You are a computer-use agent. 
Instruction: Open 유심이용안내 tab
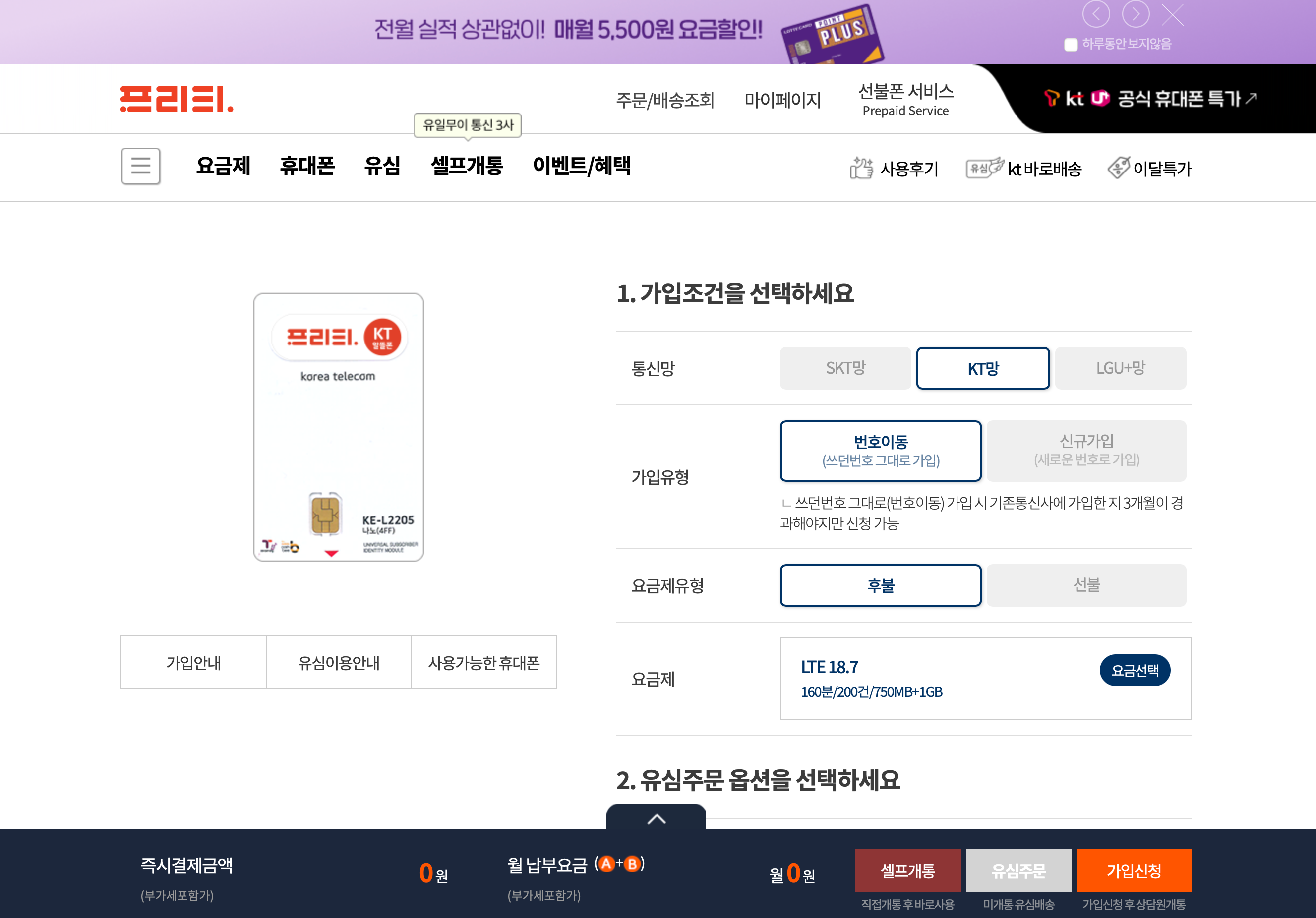338,662
